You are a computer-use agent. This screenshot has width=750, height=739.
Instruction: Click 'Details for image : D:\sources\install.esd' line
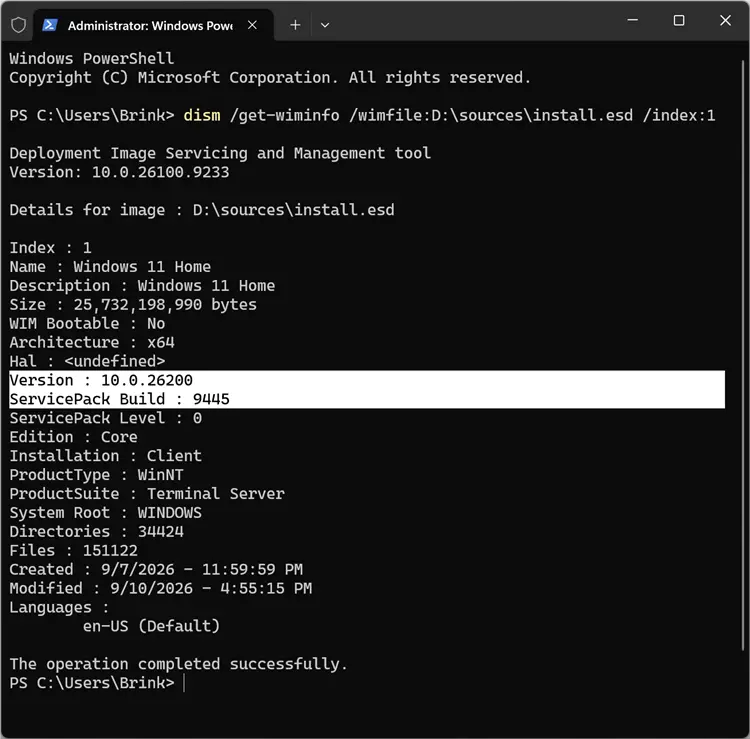202,210
